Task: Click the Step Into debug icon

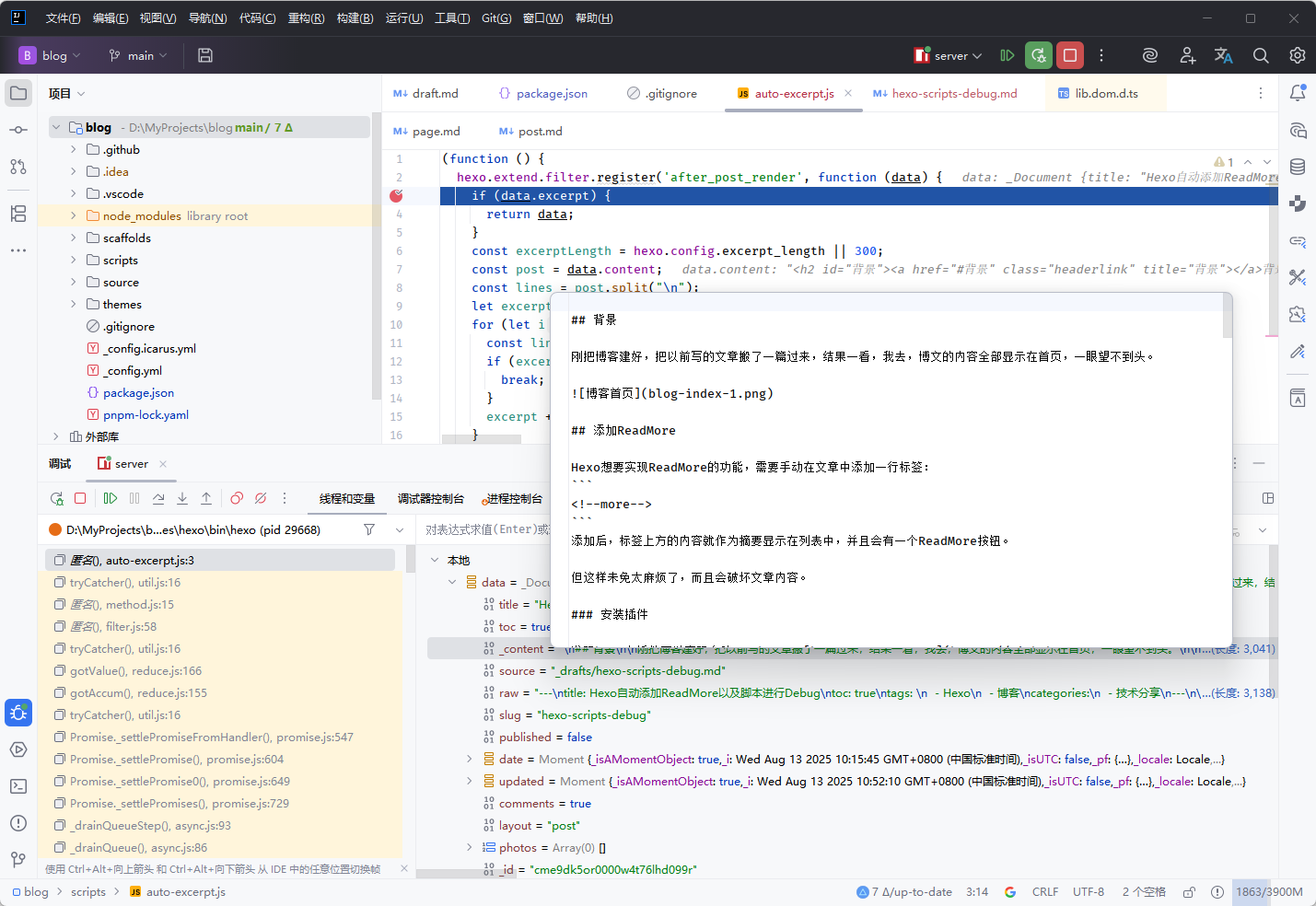Action: (182, 498)
